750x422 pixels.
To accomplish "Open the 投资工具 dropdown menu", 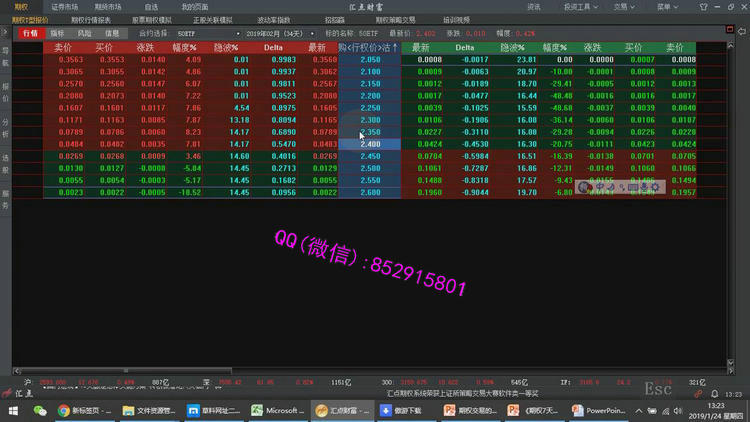I will (578, 6).
